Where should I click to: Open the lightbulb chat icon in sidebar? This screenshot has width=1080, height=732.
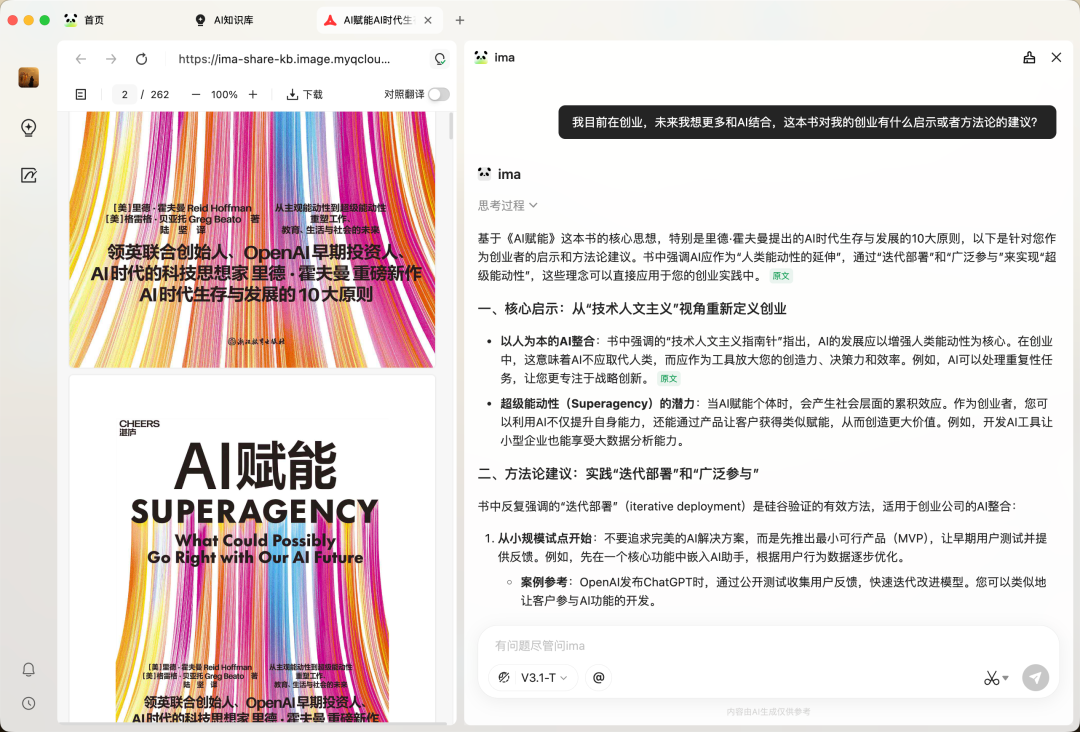click(x=28, y=127)
